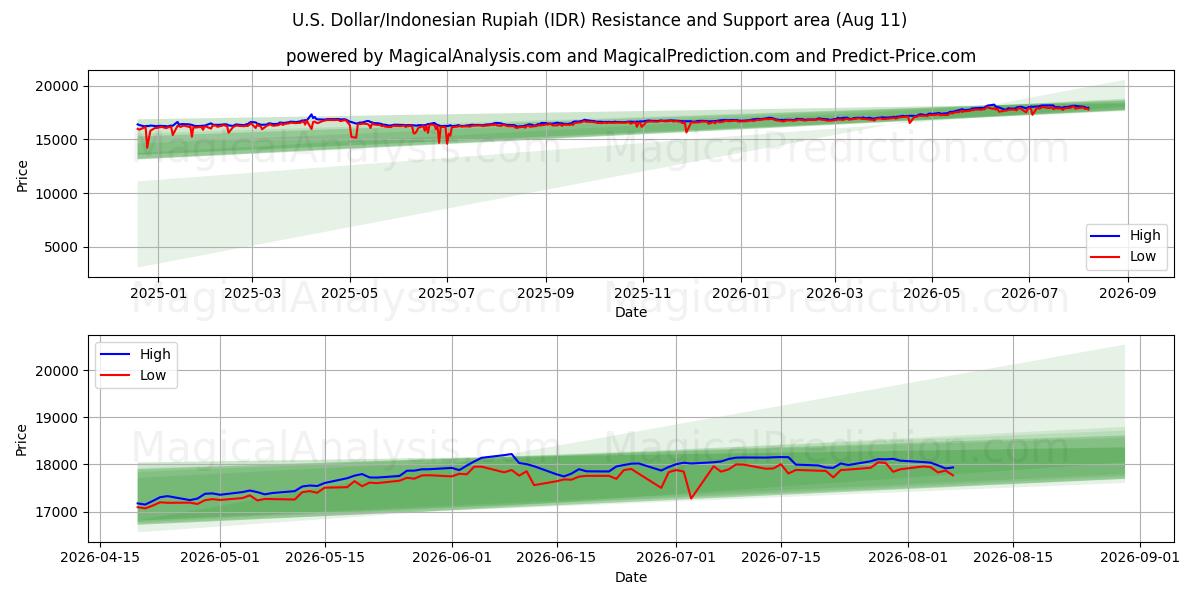This screenshot has width=1200, height=600.
Task: Click the bottom chart y-axis label '18000'
Action: (57, 465)
